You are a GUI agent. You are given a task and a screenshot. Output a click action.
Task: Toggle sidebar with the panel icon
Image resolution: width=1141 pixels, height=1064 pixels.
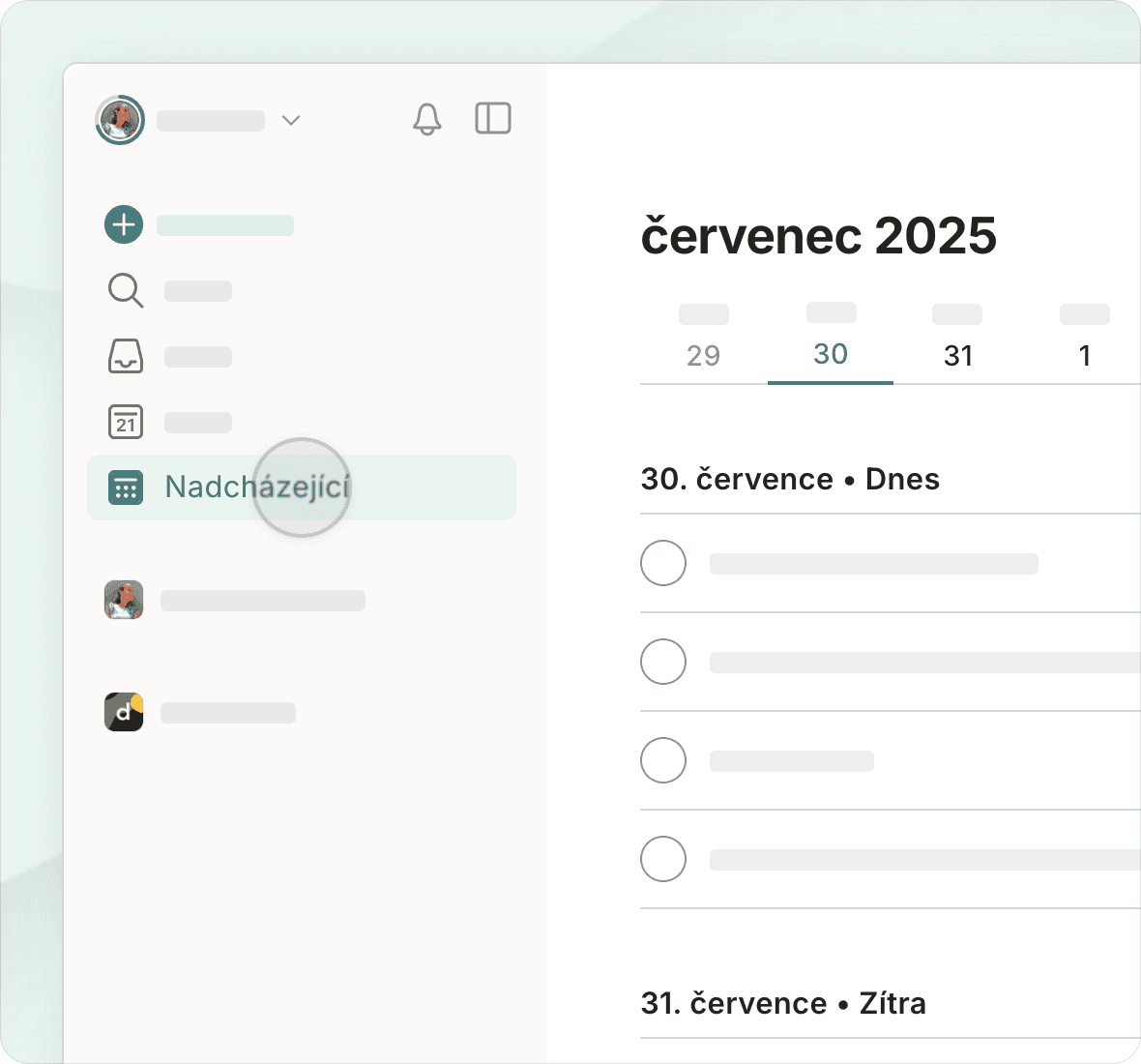492,119
